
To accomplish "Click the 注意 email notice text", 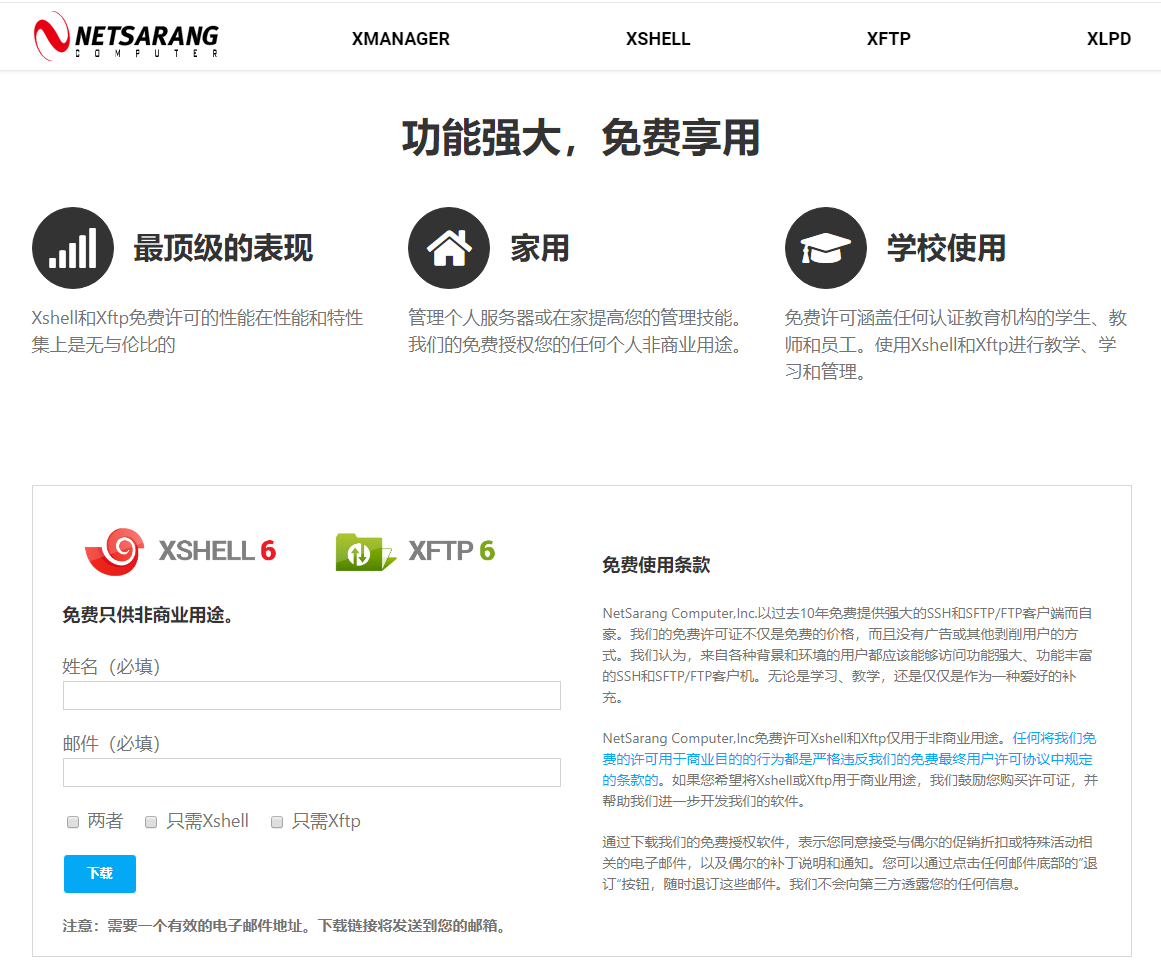I will point(286,926).
